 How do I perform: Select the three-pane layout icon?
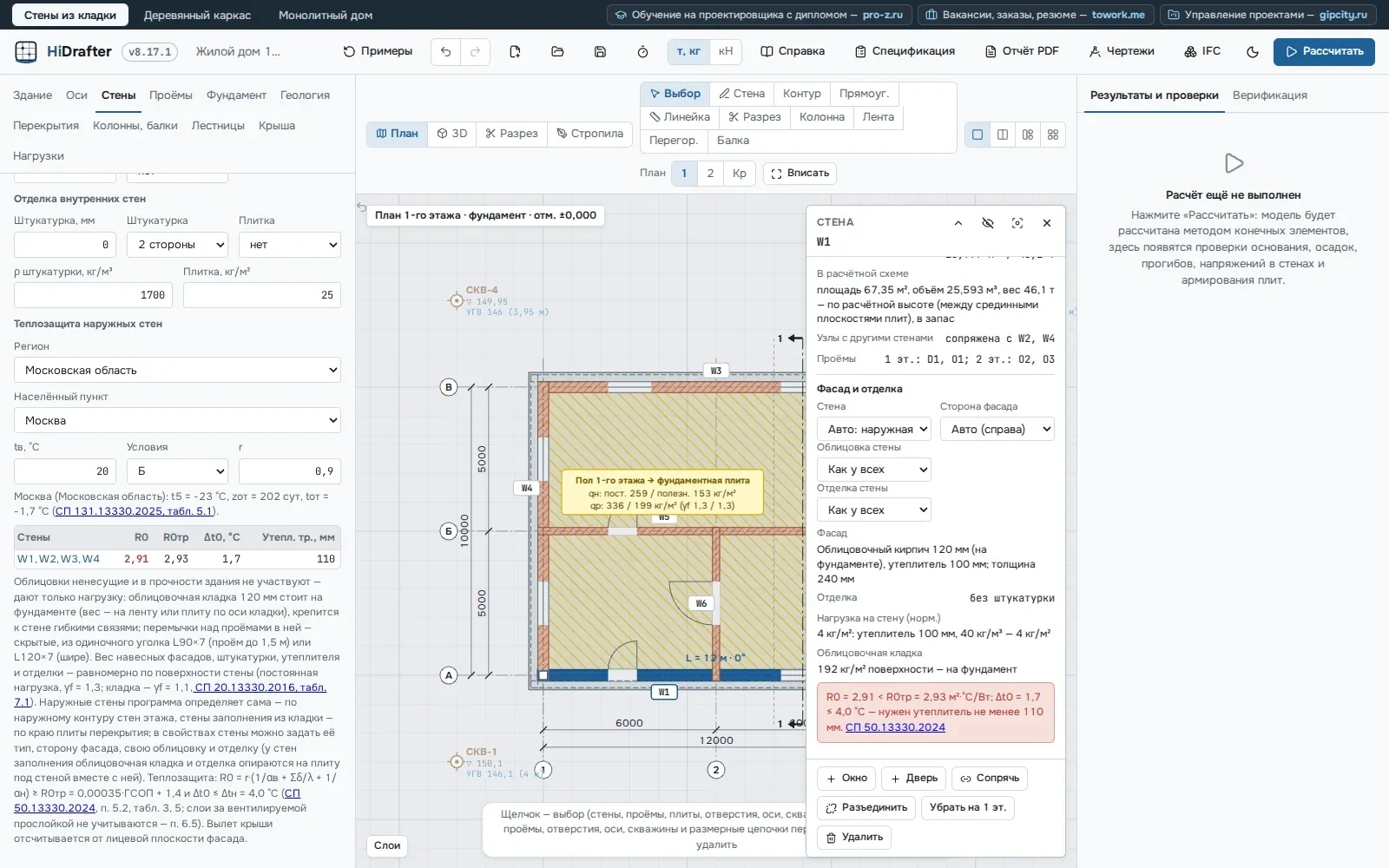(1028, 135)
